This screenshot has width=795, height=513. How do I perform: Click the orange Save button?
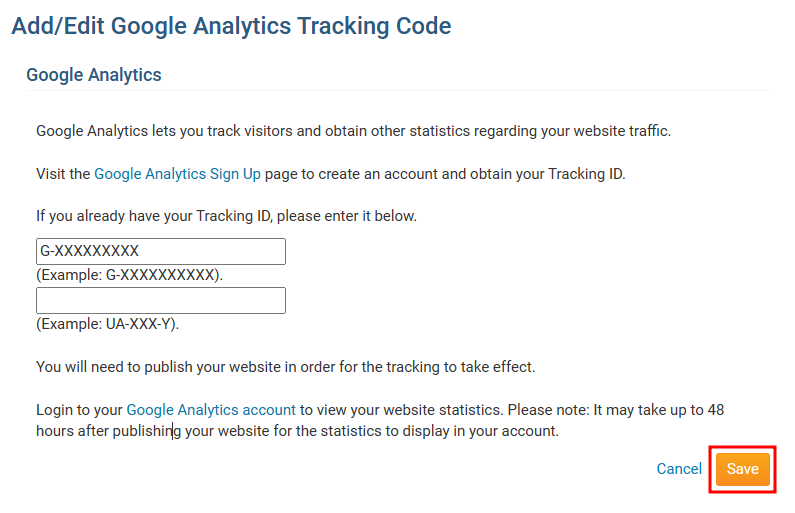(742, 469)
